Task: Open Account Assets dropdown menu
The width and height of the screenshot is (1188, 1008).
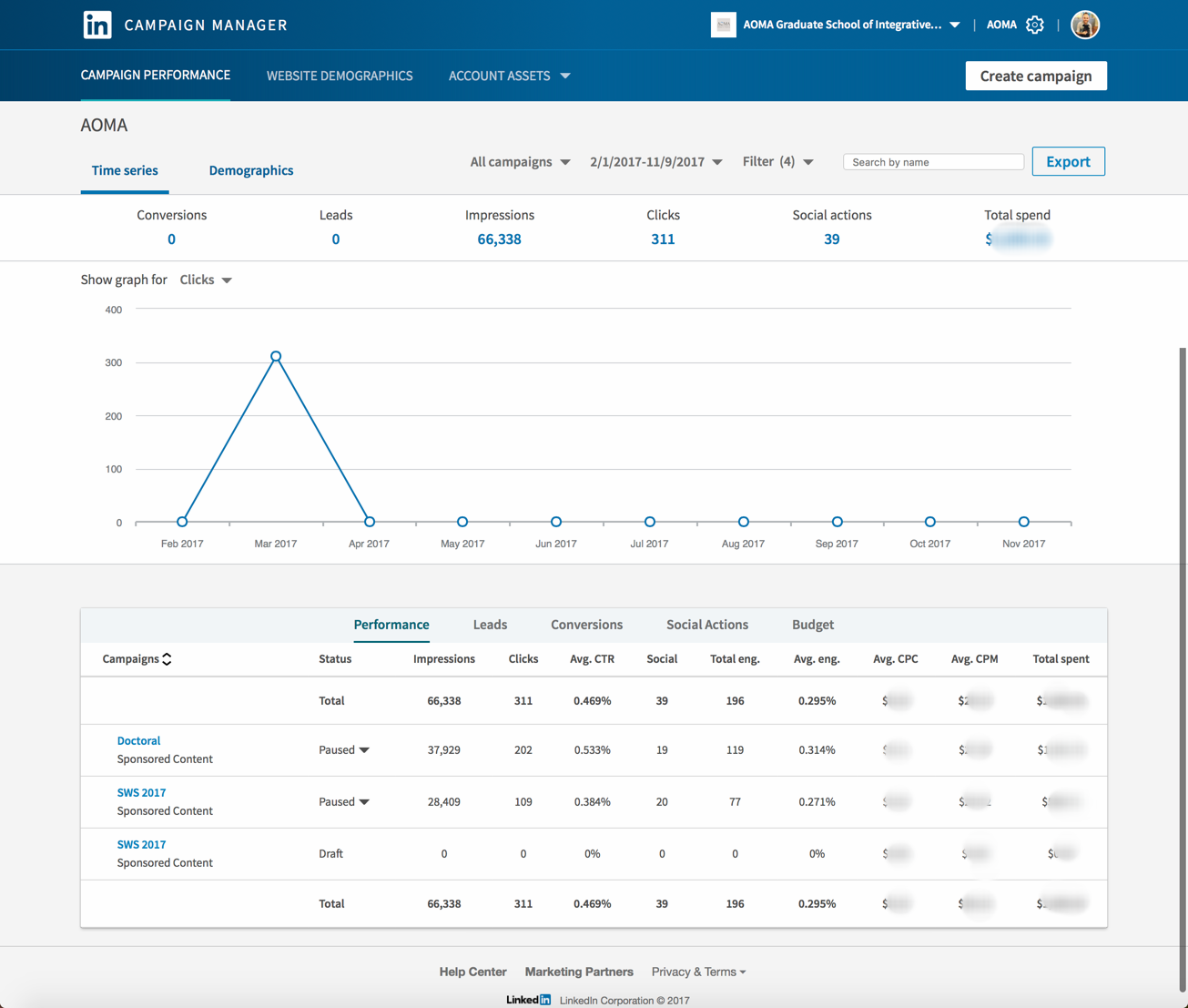Action: pyautogui.click(x=509, y=76)
